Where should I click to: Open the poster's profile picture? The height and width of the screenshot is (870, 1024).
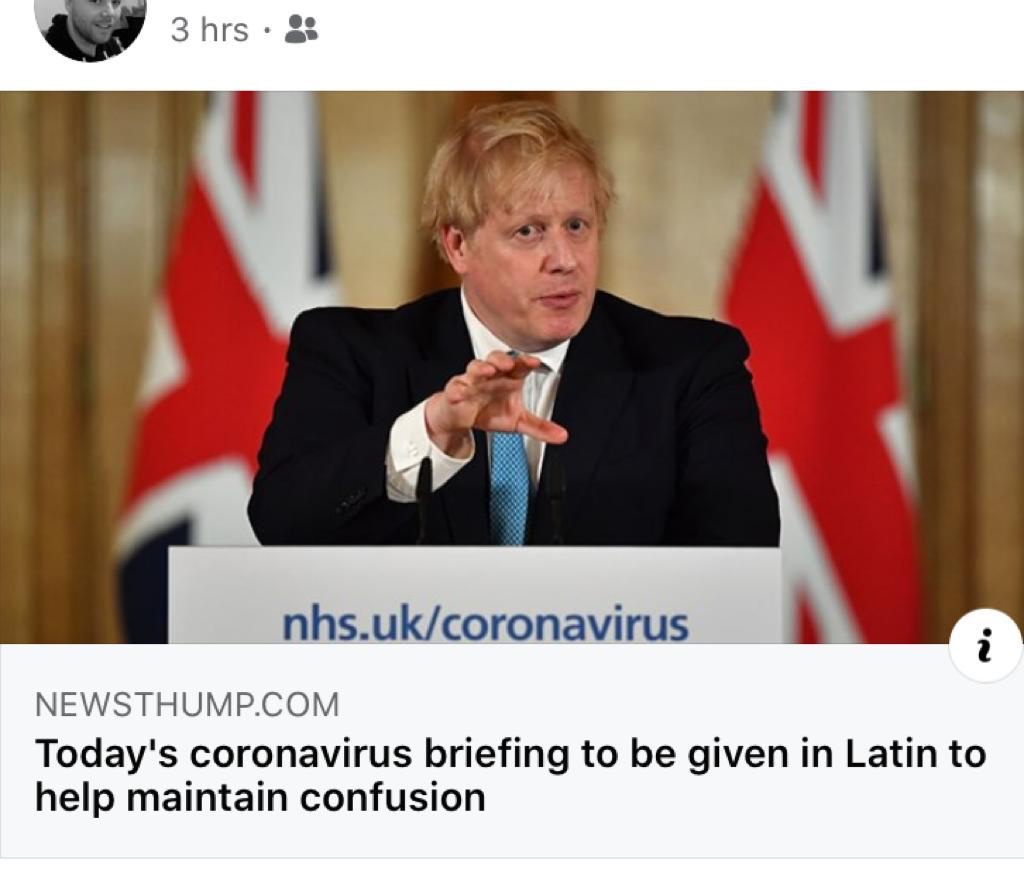pos(89,27)
